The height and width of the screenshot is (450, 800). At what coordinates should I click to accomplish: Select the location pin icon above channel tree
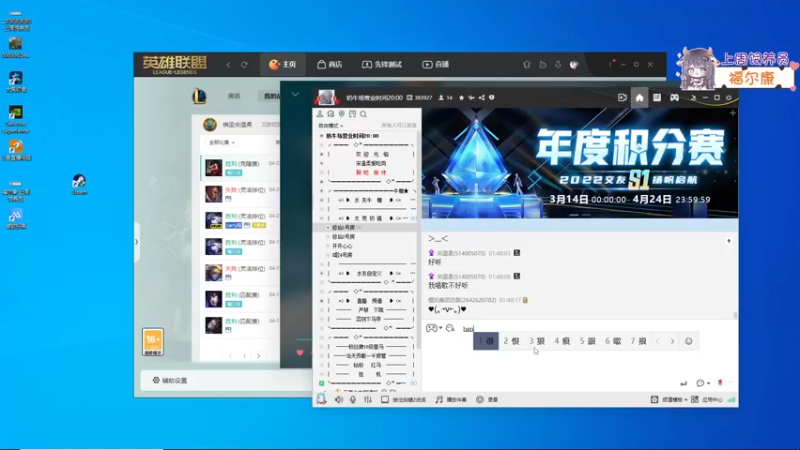coord(341,114)
